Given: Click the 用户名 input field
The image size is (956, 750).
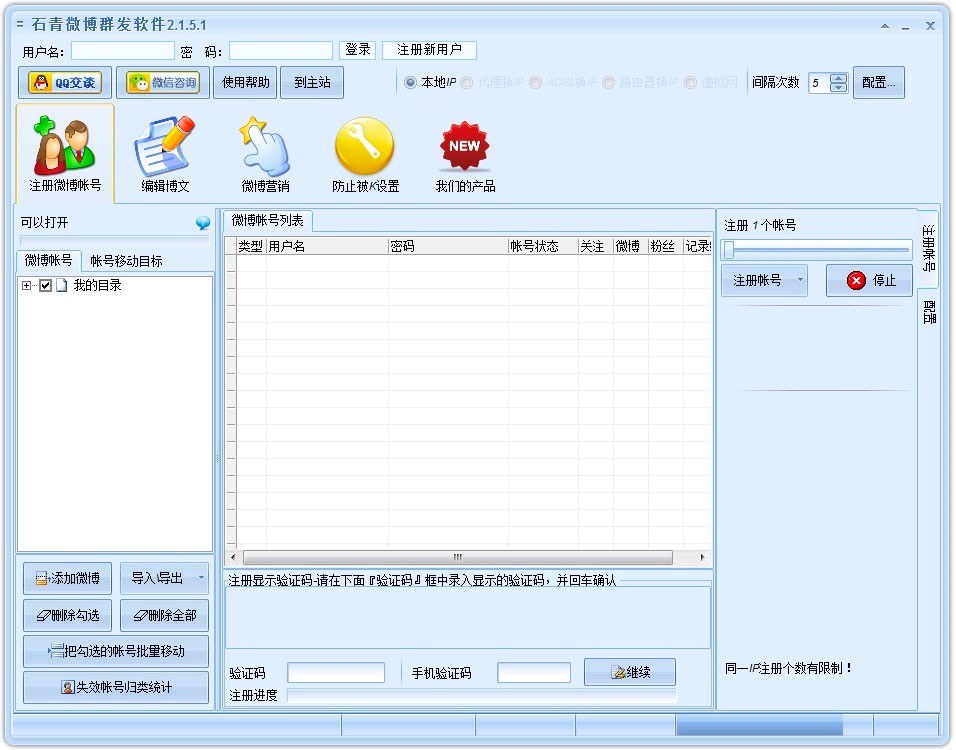Looking at the screenshot, I should [x=123, y=51].
